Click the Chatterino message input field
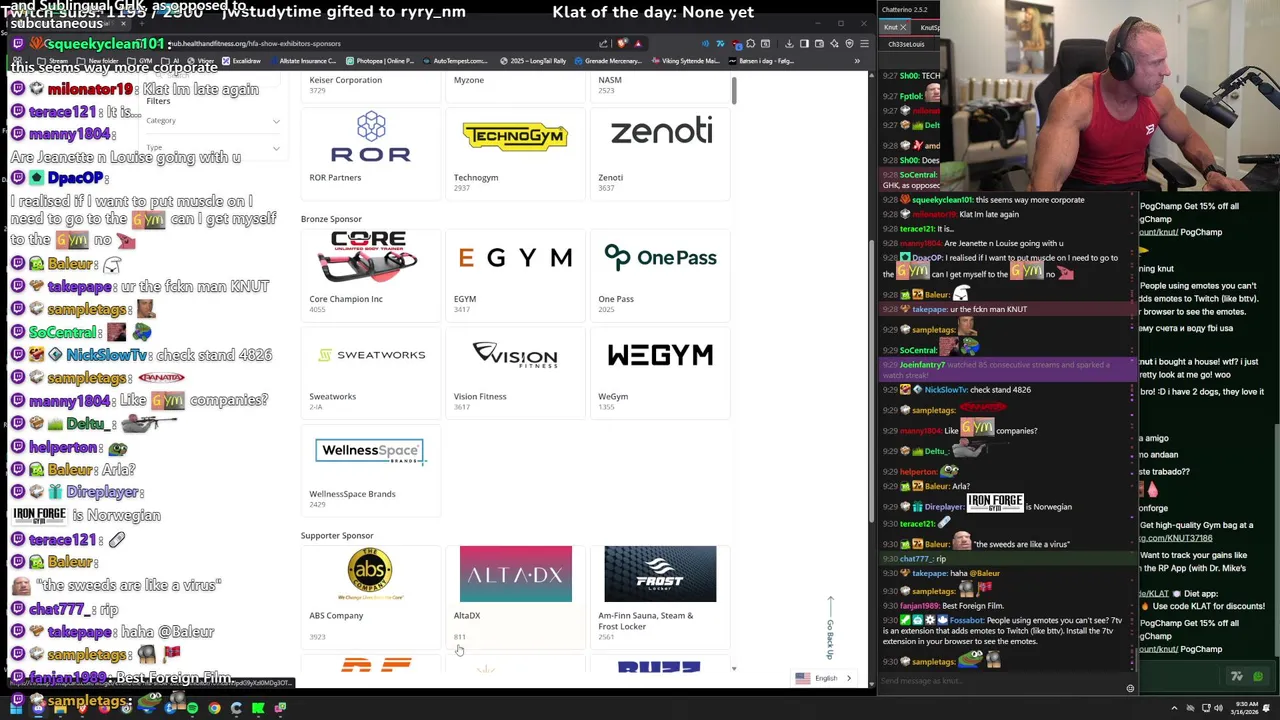 pos(1000,681)
